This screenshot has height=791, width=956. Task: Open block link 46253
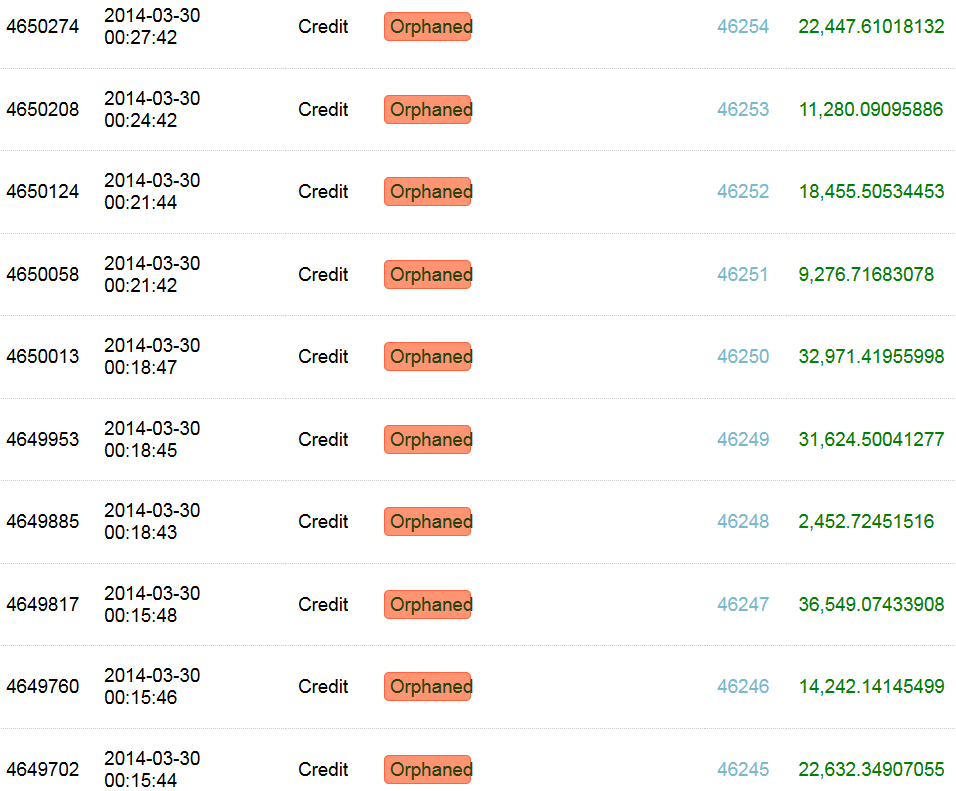click(x=743, y=110)
